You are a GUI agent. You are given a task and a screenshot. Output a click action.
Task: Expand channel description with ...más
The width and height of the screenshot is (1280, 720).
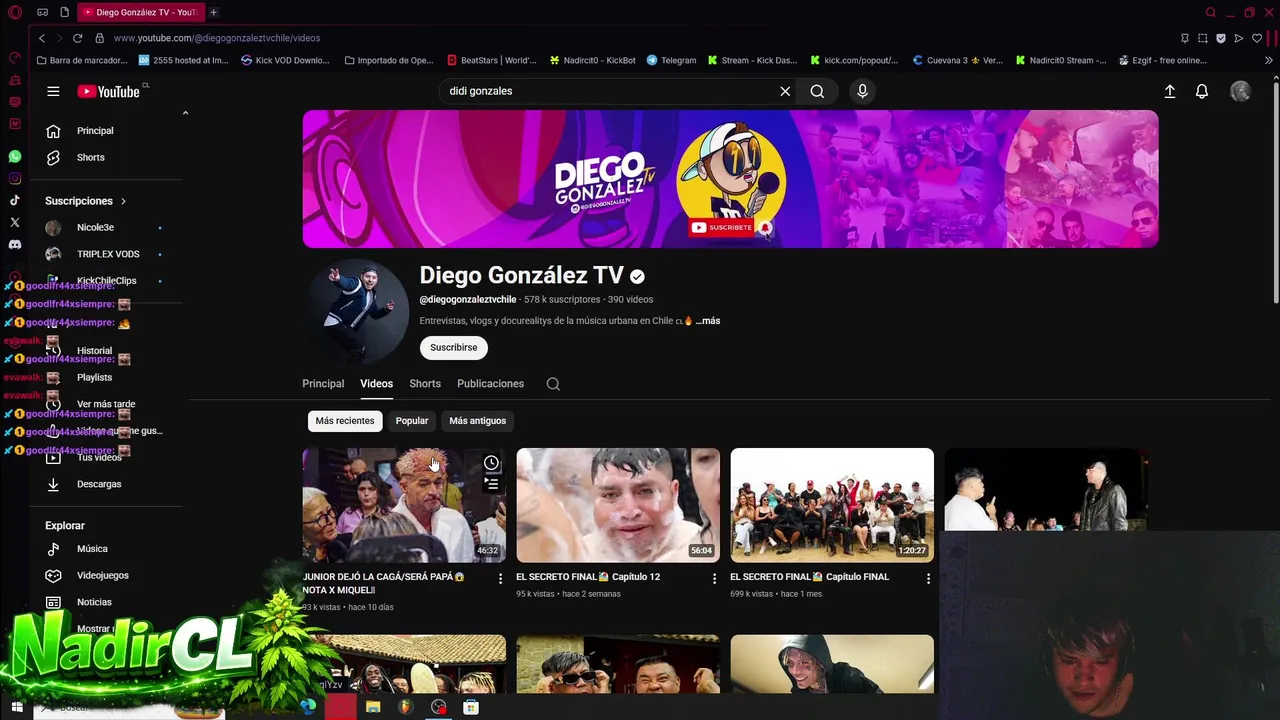click(x=708, y=321)
